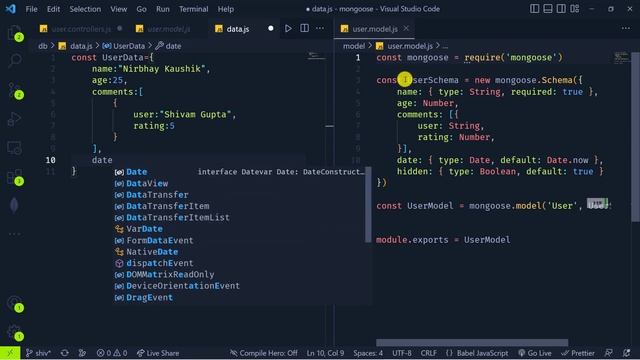Open the Manage gear icon
640x360 pixels.
pos(14,332)
